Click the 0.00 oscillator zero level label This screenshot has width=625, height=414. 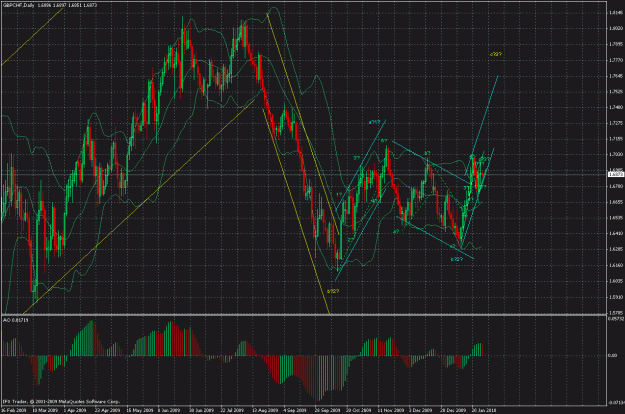tap(613, 355)
